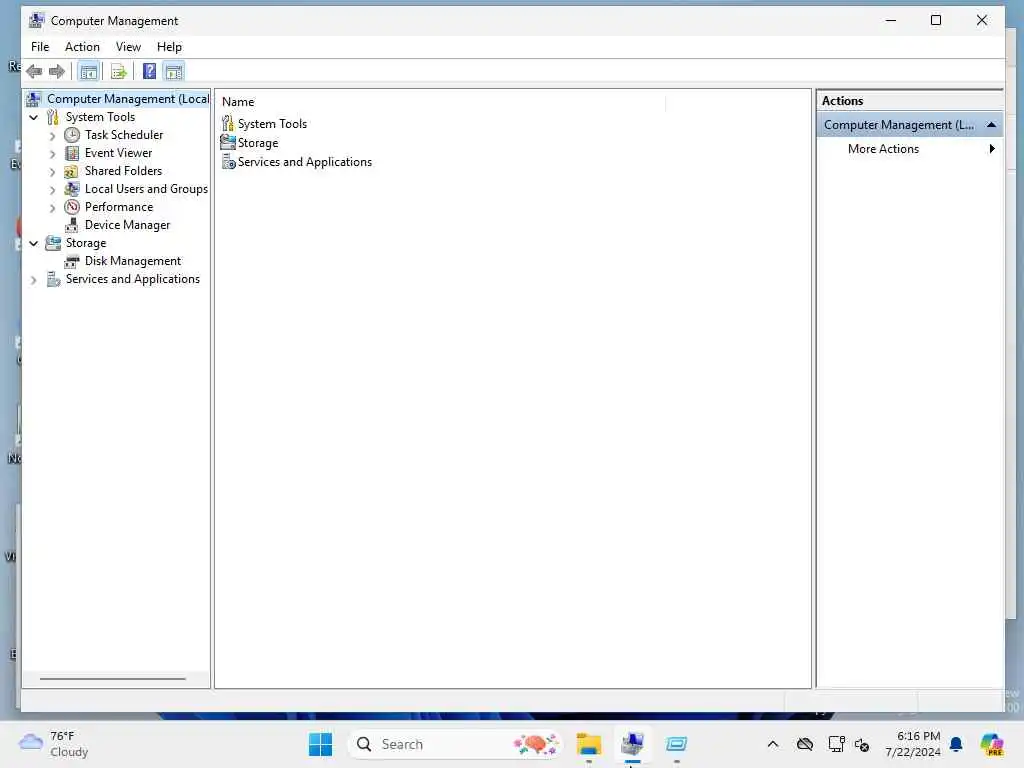Viewport: 1024px width, 768px height.
Task: Select Shared Folders icon in tree
Action: [x=71, y=171]
